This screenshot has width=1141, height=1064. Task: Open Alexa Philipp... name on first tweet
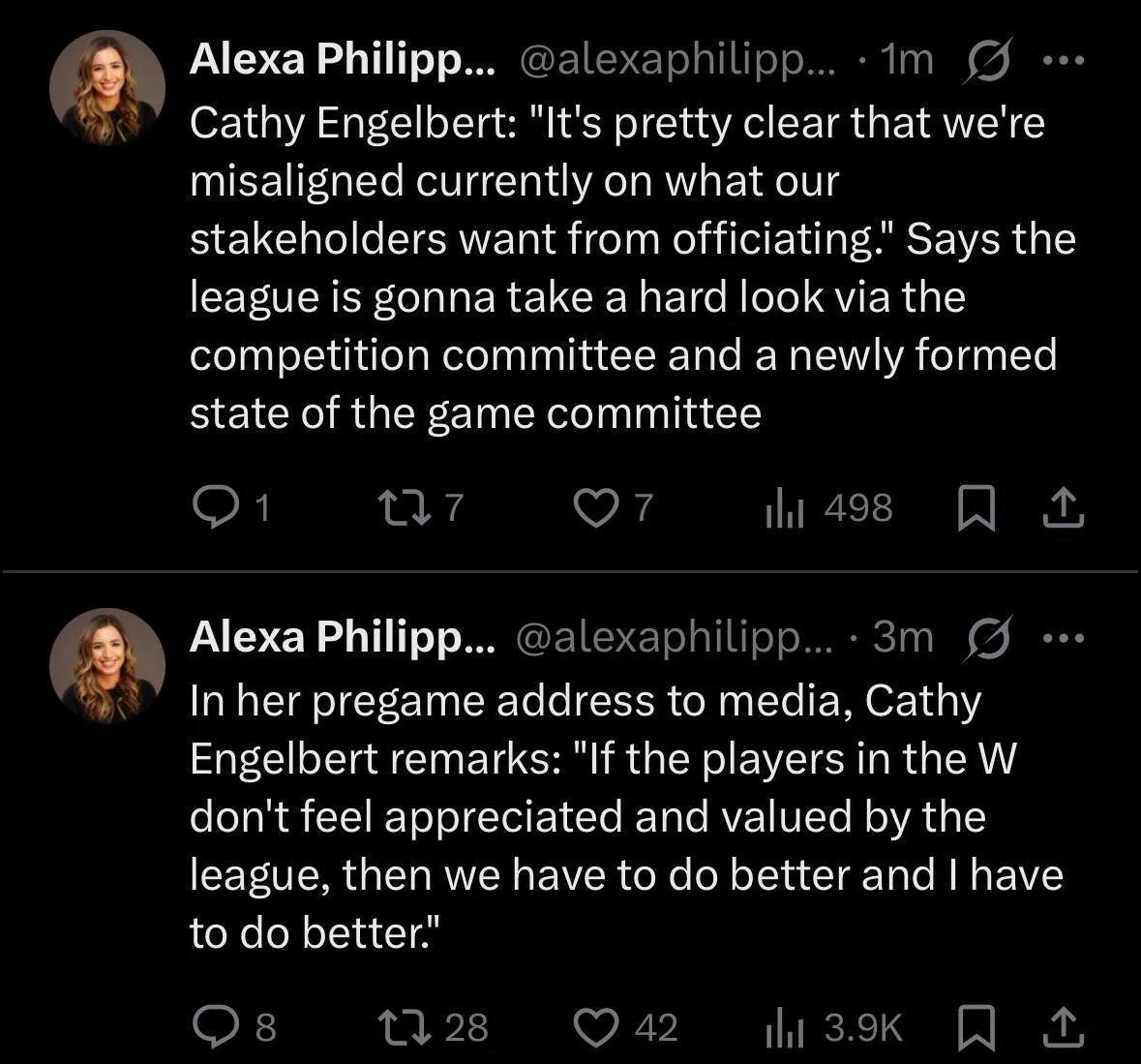point(342,60)
